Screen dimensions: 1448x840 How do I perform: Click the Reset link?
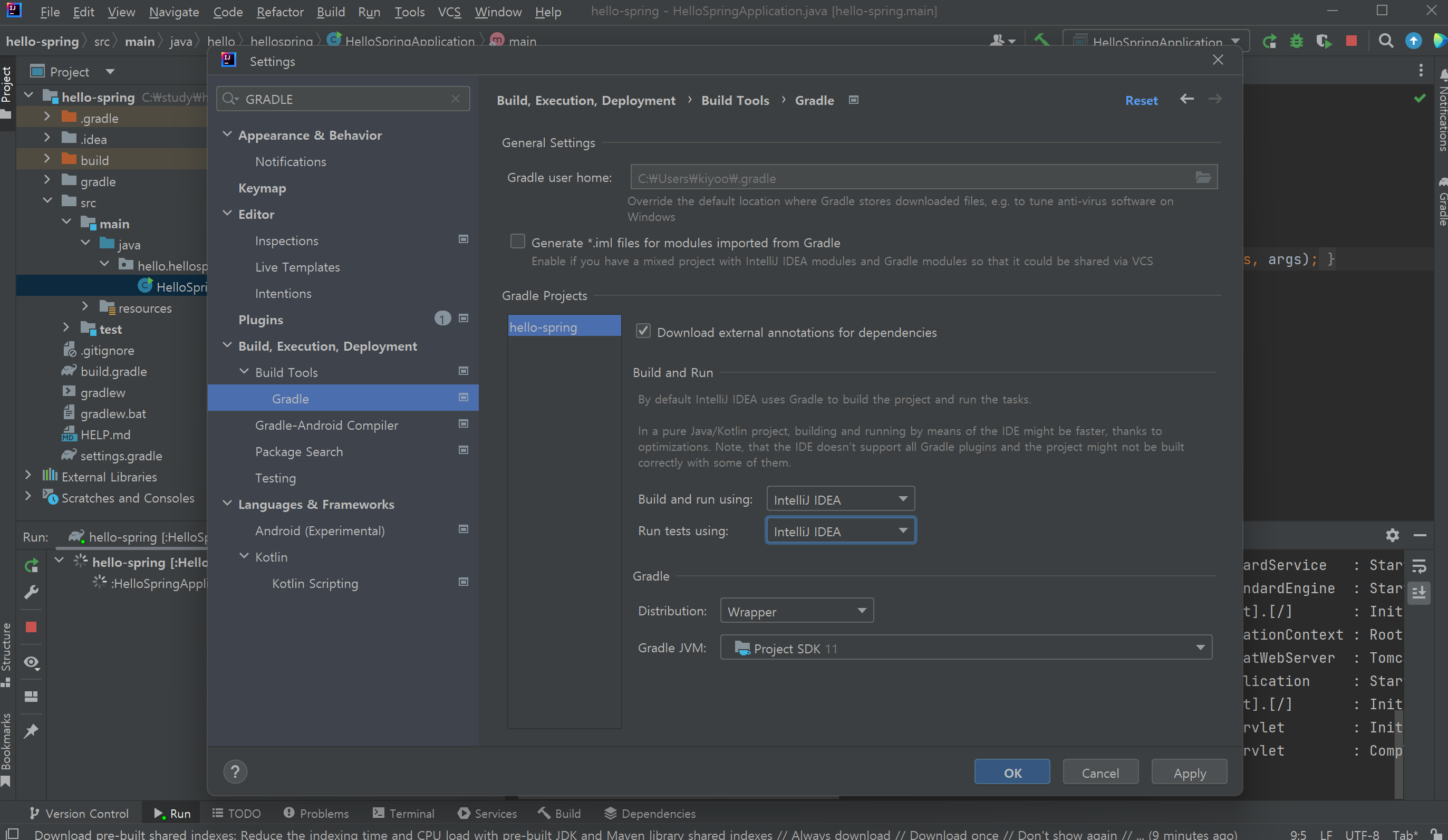pyautogui.click(x=1141, y=100)
